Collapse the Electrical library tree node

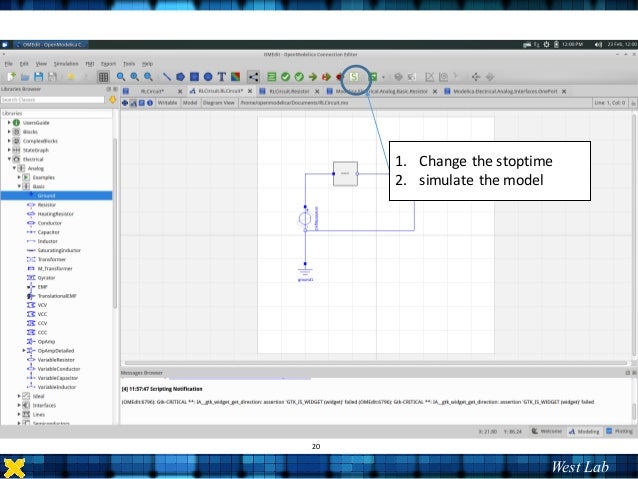[x=9, y=158]
